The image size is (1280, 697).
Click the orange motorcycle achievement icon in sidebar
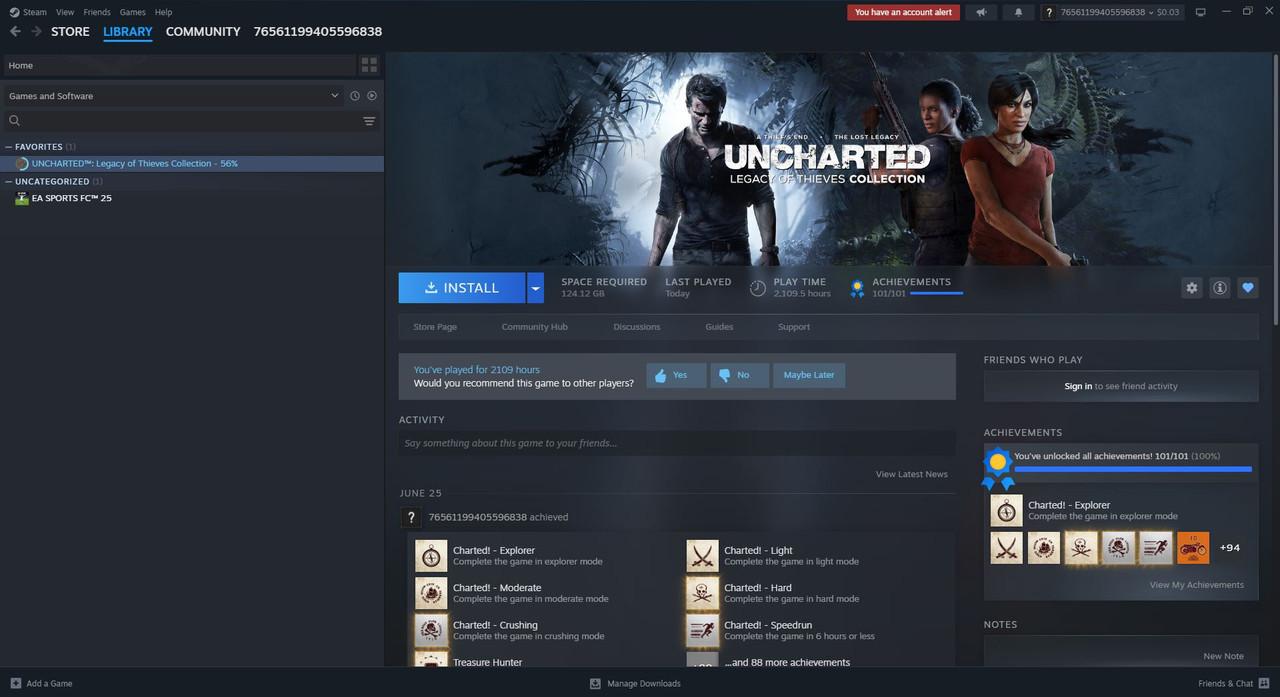point(1193,548)
